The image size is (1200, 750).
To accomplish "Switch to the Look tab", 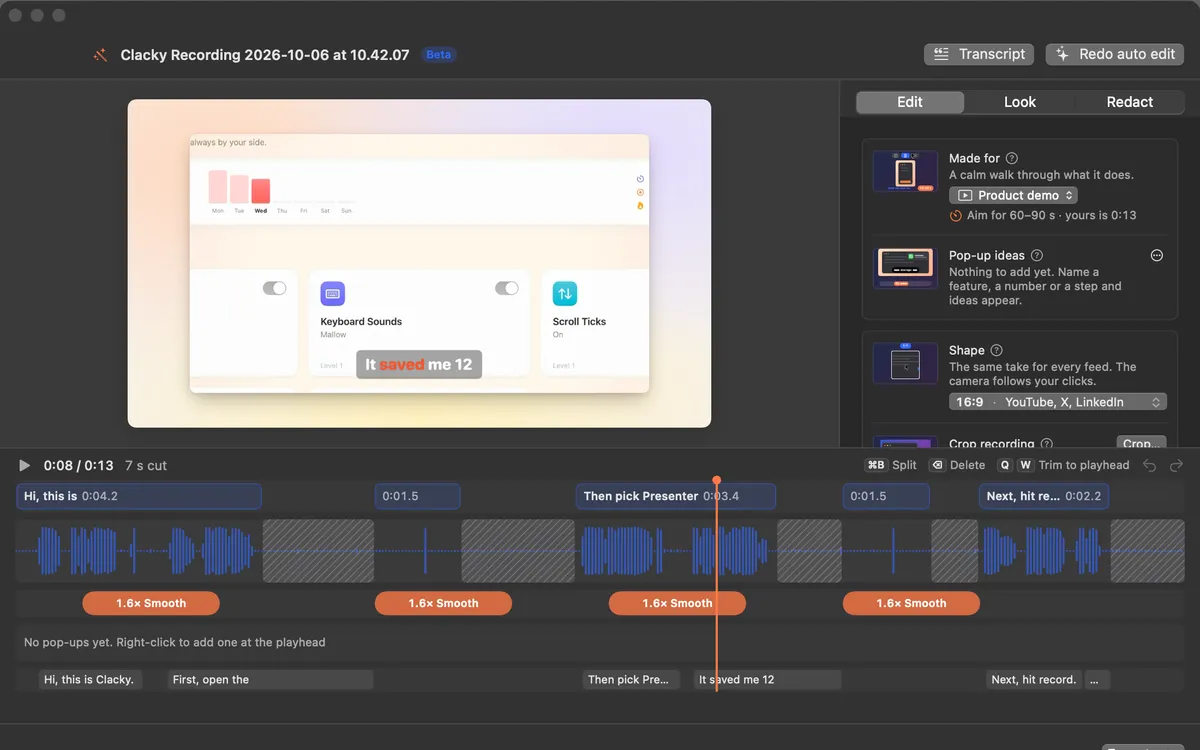I will tap(1020, 102).
